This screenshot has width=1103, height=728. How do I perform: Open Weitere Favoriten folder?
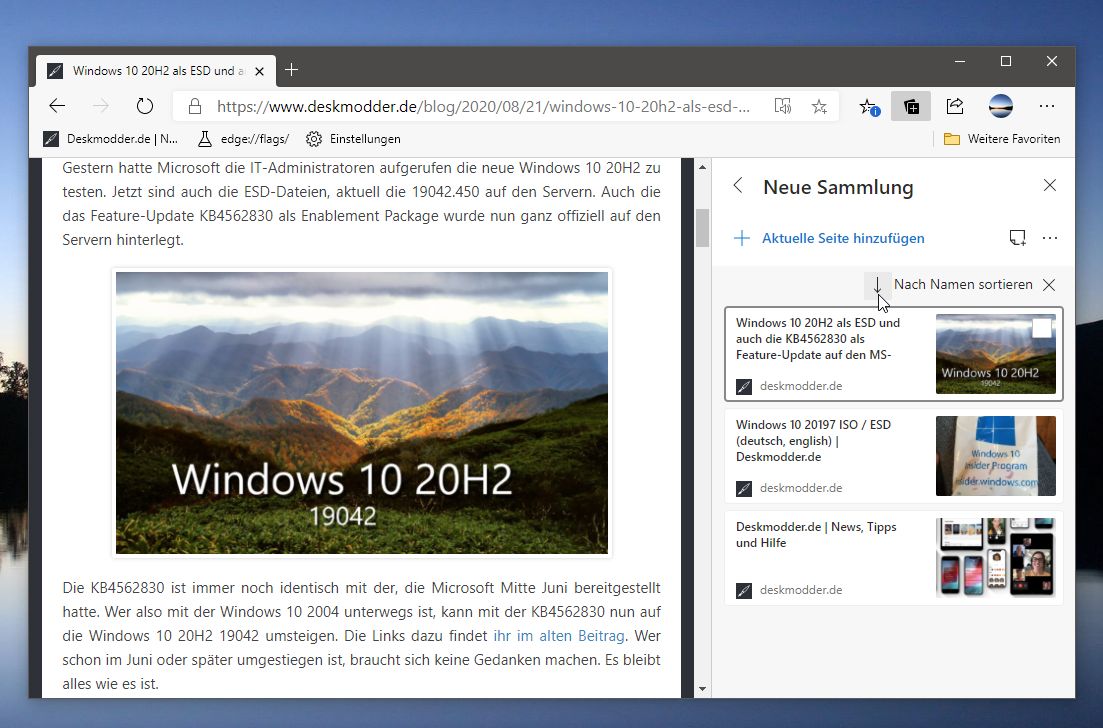(1002, 139)
